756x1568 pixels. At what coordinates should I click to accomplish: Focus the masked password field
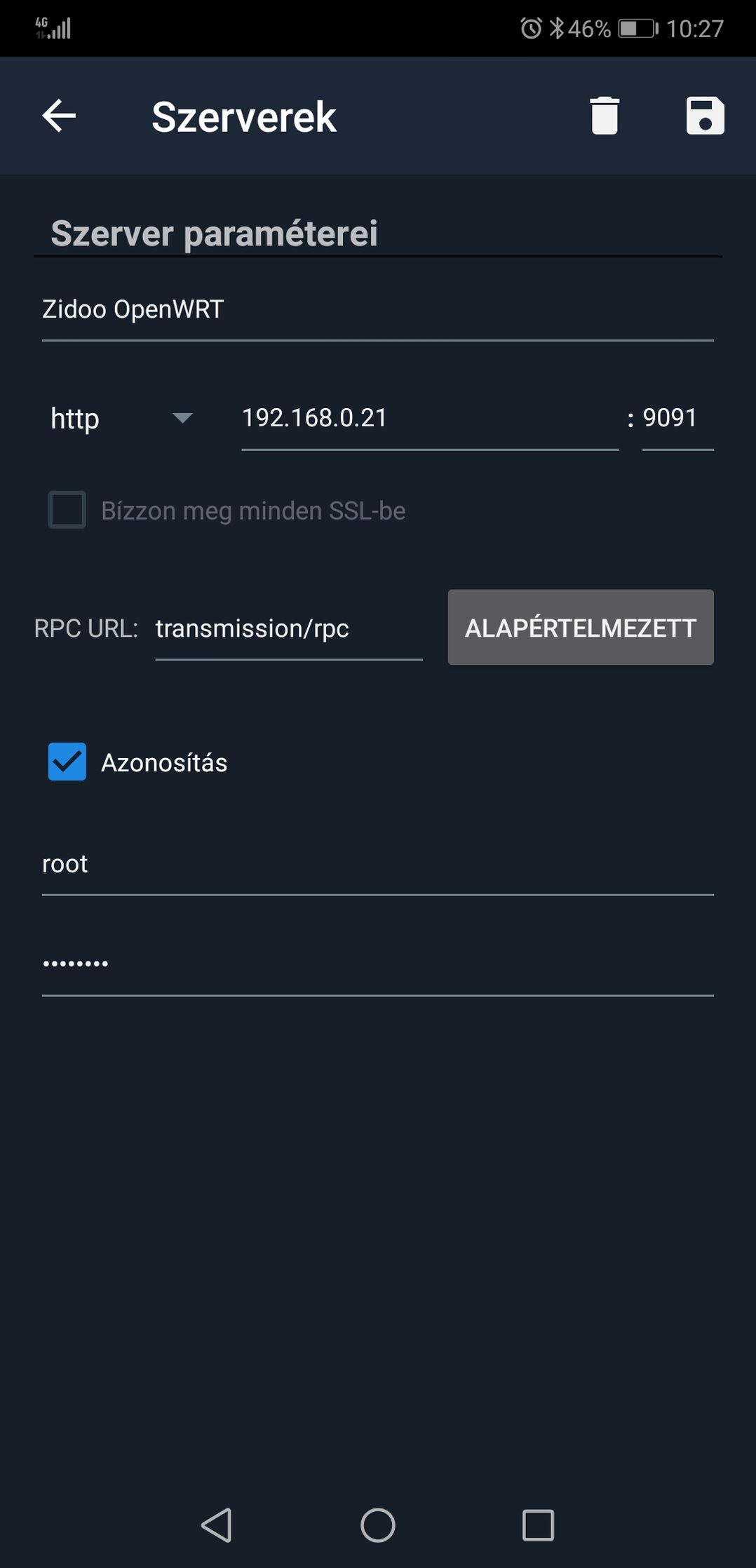pyautogui.click(x=377, y=965)
